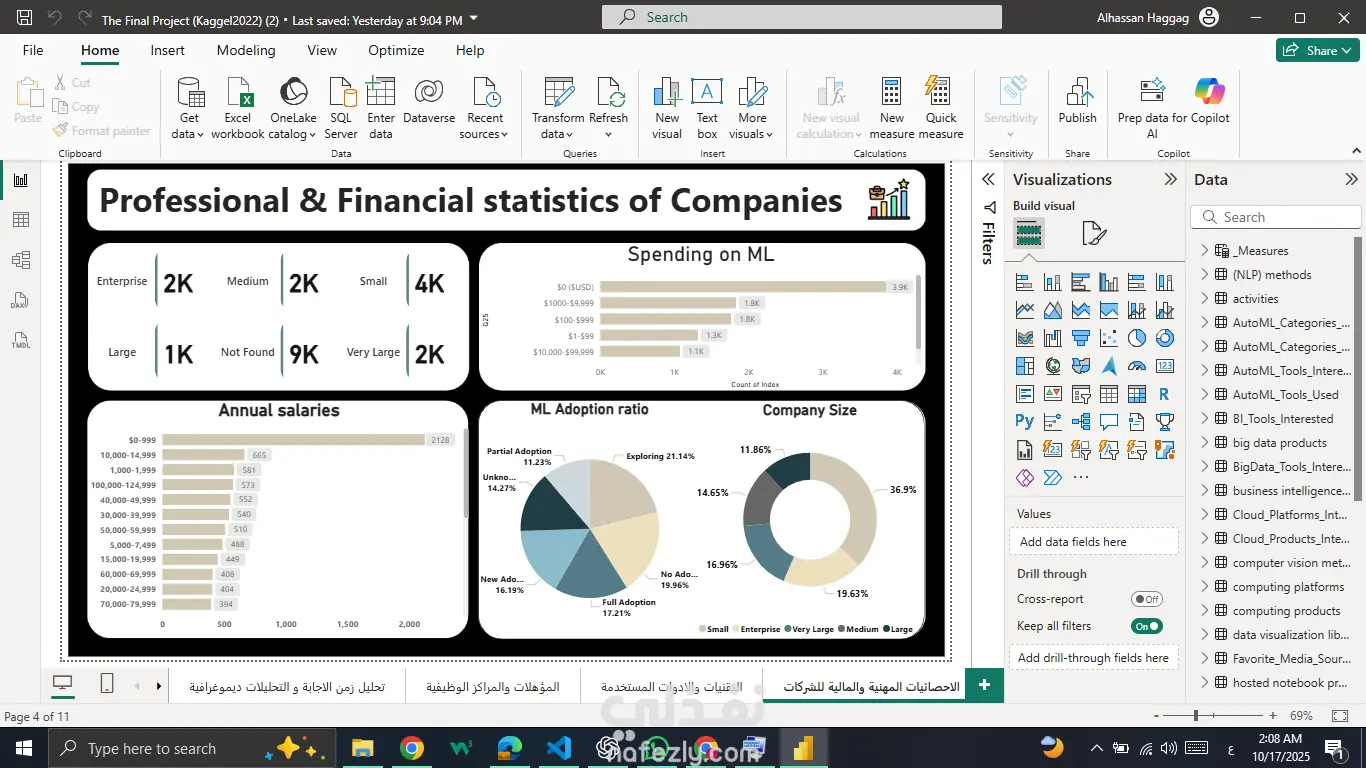This screenshot has height=768, width=1366.
Task: Select the Line chart visual
Action: (1025, 310)
